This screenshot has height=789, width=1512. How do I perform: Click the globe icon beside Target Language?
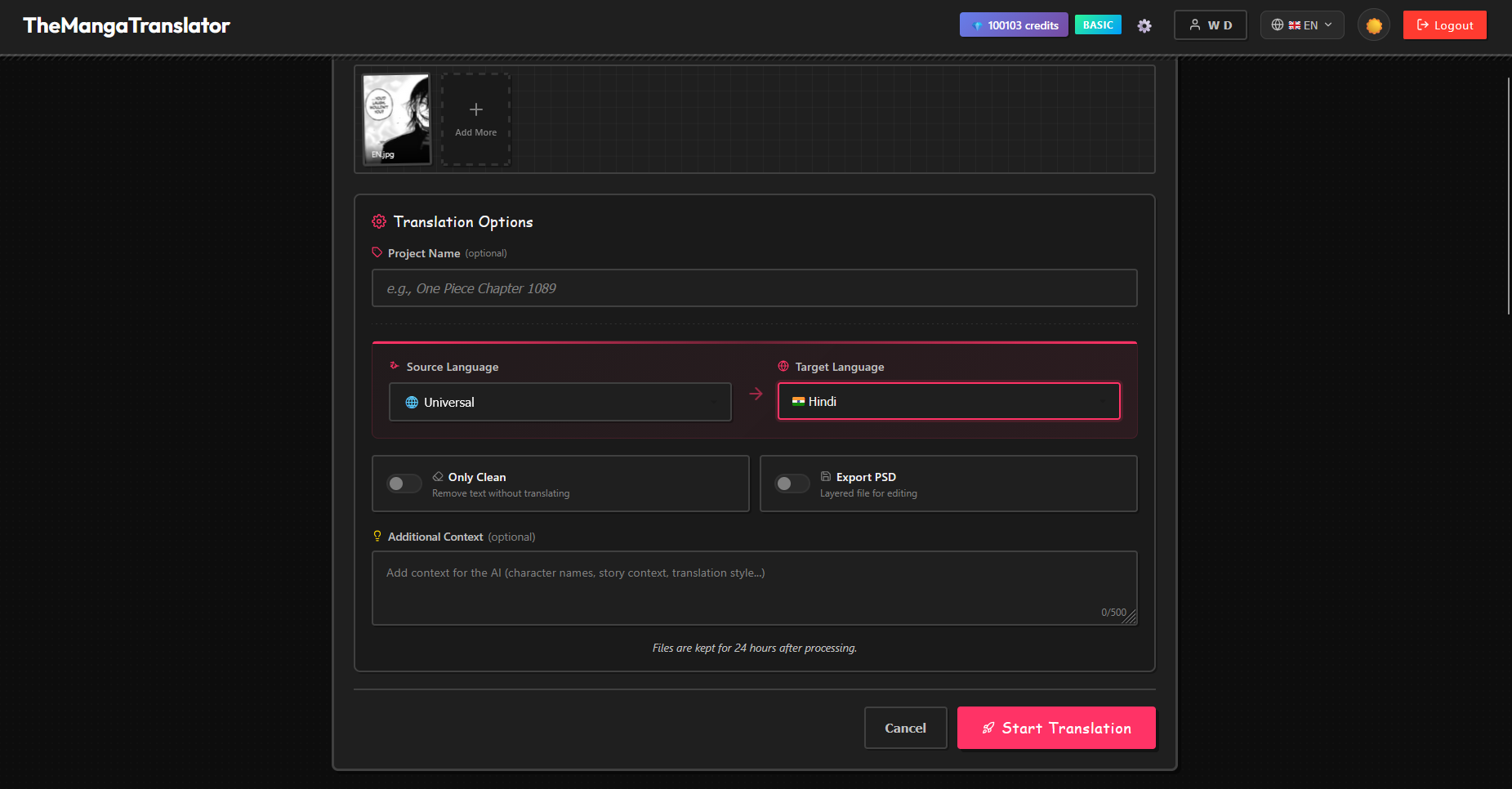(x=783, y=366)
